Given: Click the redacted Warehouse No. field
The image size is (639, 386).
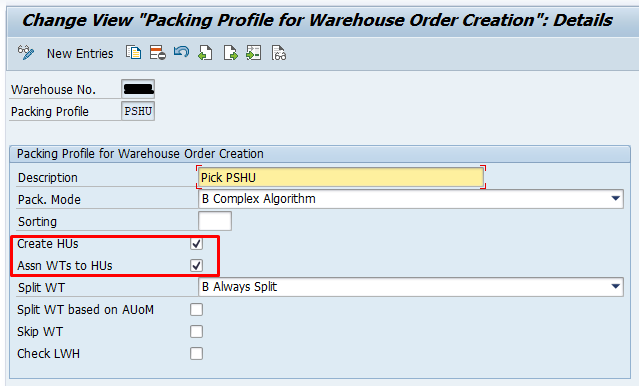Looking at the screenshot, I should tap(138, 89).
